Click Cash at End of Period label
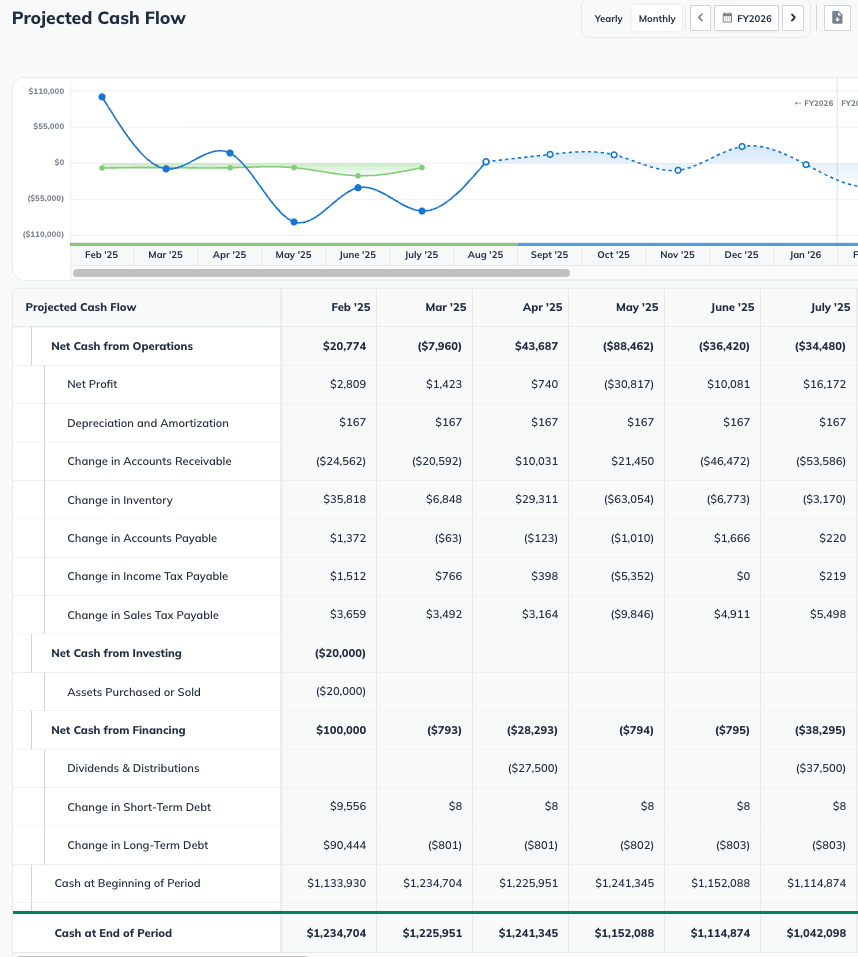 [x=113, y=933]
